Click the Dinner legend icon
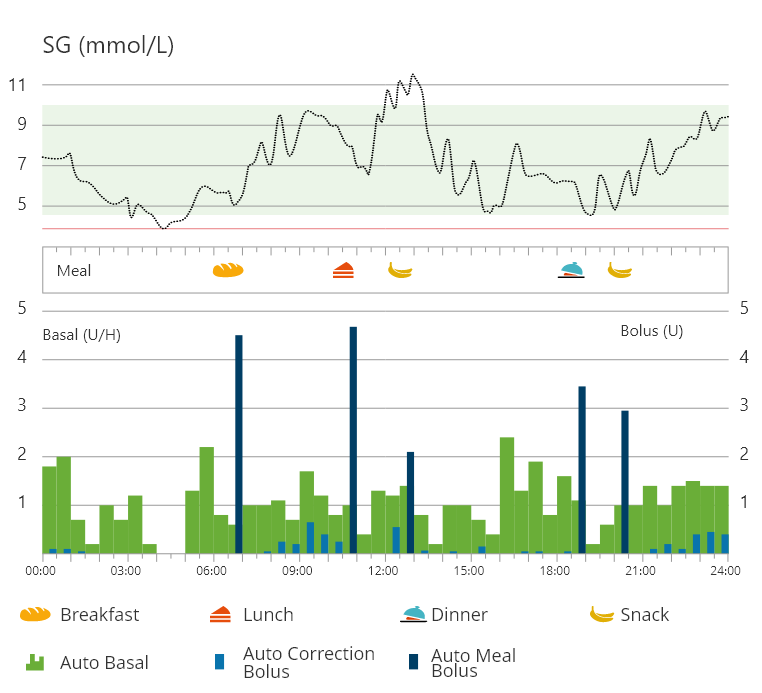 click(x=412, y=615)
